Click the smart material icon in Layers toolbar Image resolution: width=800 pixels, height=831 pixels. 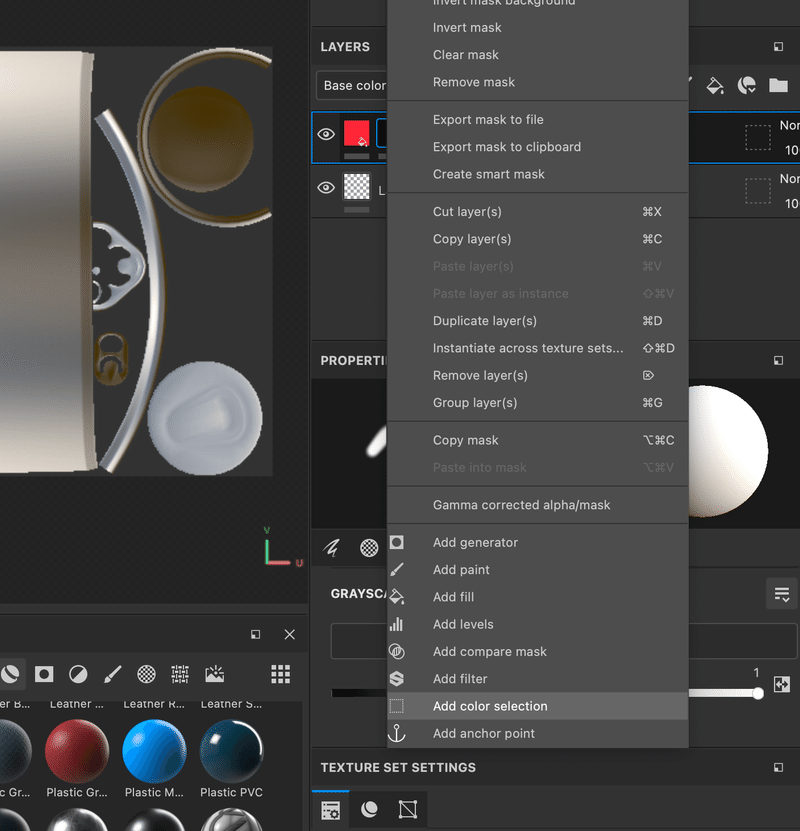747,86
